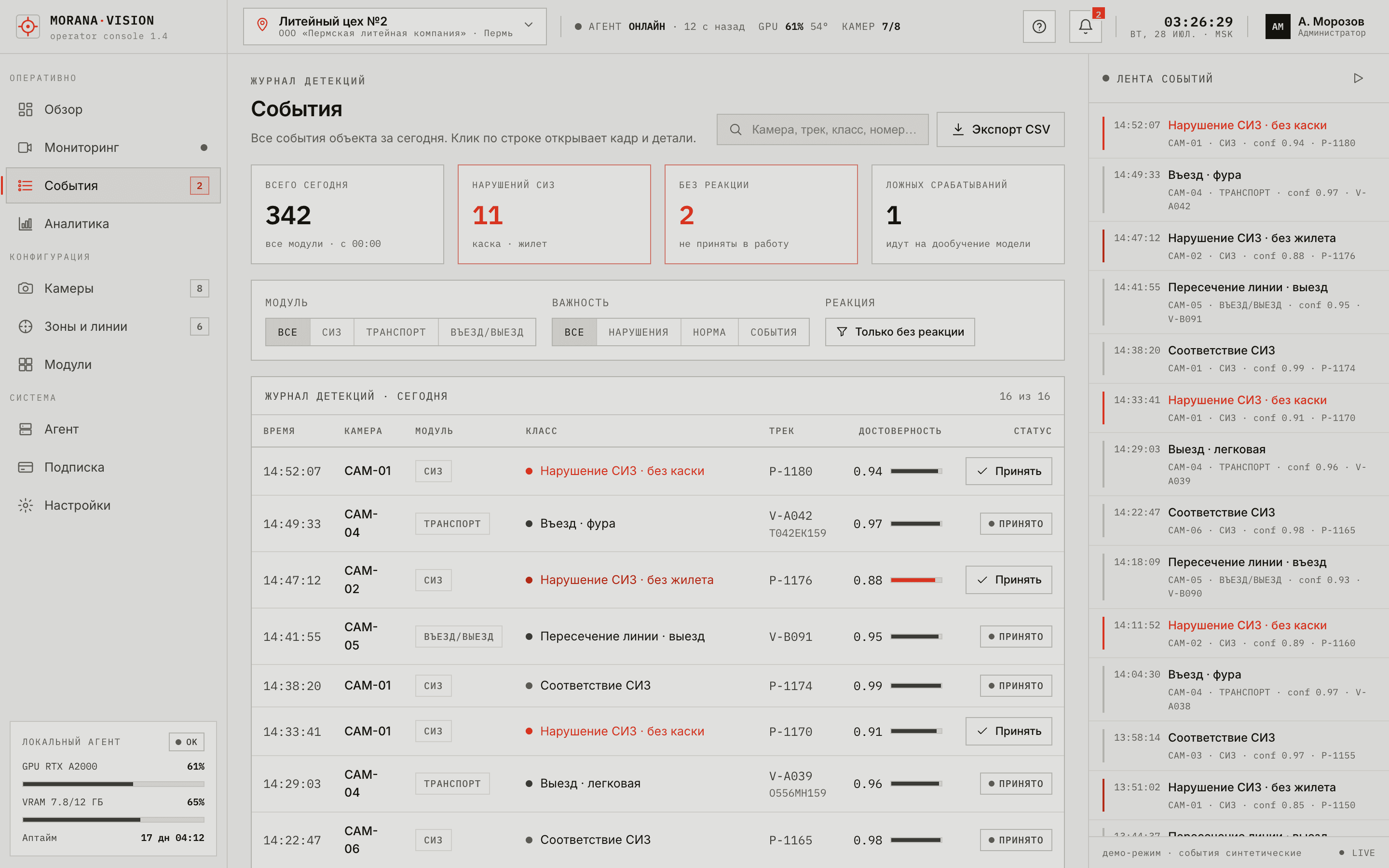Viewport: 1389px width, 868px height.
Task: Expand the 14:52:07 CAM-01 event row
Action: (x=657, y=471)
